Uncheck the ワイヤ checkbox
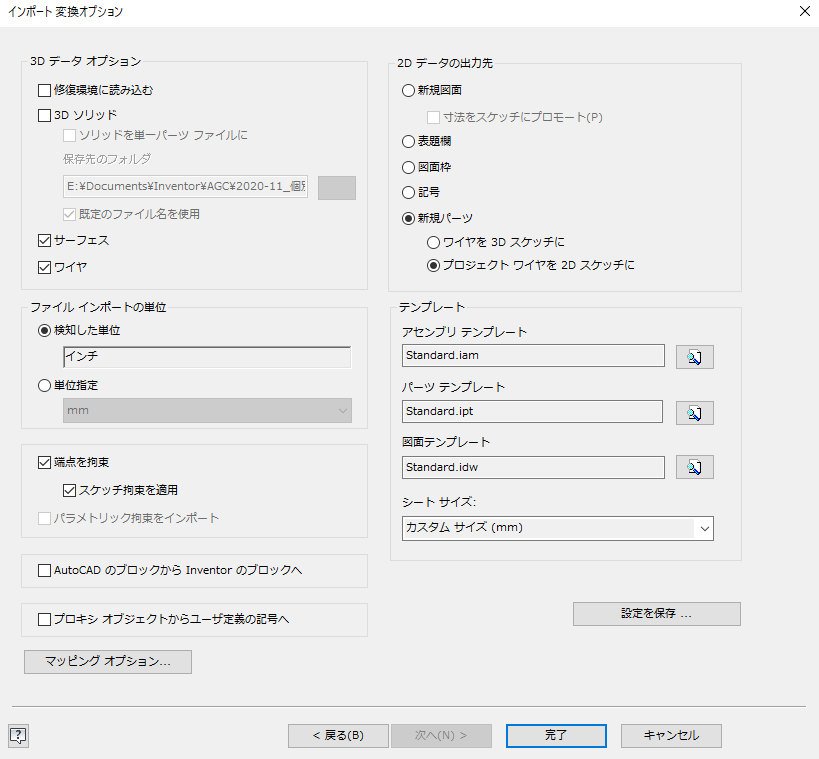This screenshot has width=819, height=759. tap(45, 267)
